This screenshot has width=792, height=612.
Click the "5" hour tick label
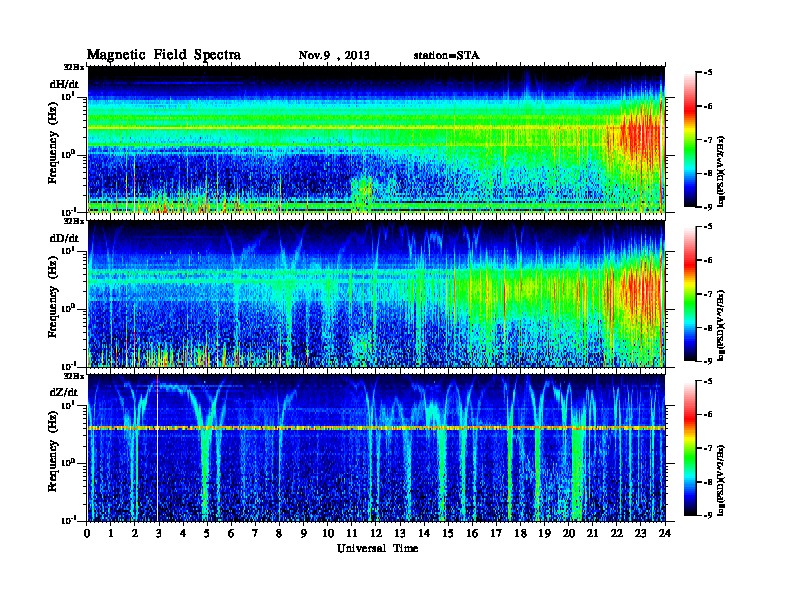(x=207, y=533)
